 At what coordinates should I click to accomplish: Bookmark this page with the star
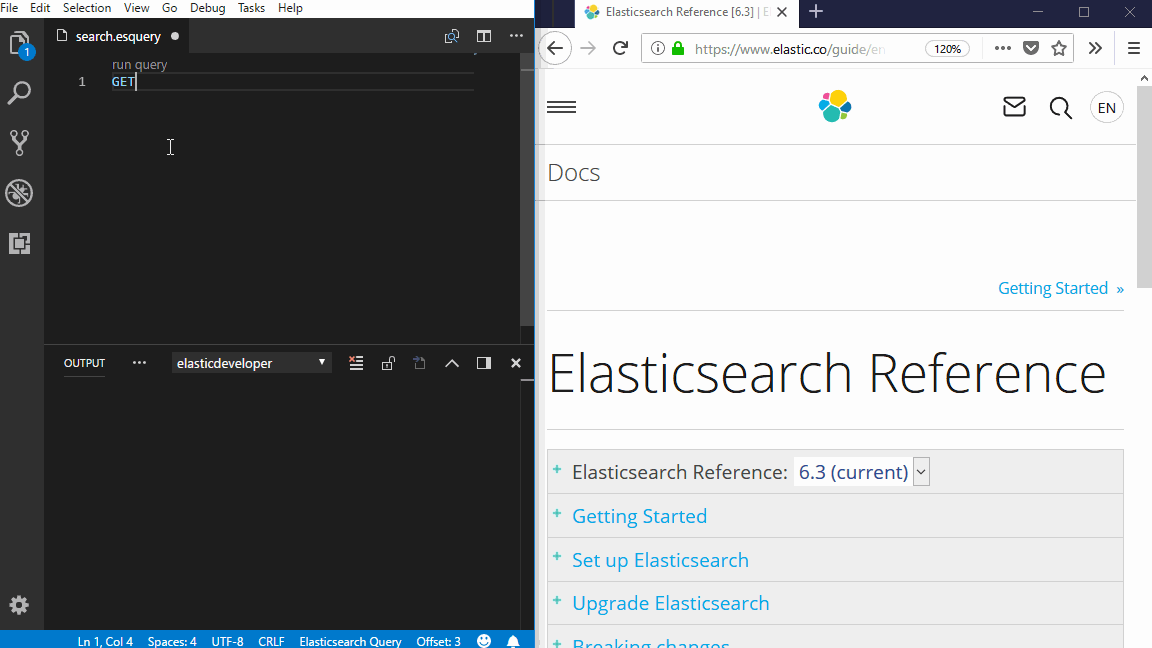coord(1059,48)
